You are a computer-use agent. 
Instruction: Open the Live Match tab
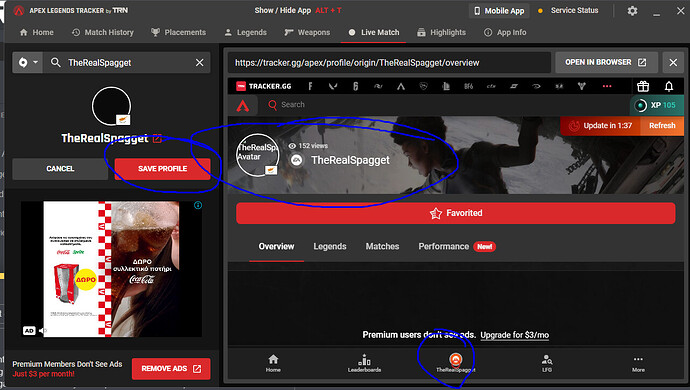click(374, 32)
